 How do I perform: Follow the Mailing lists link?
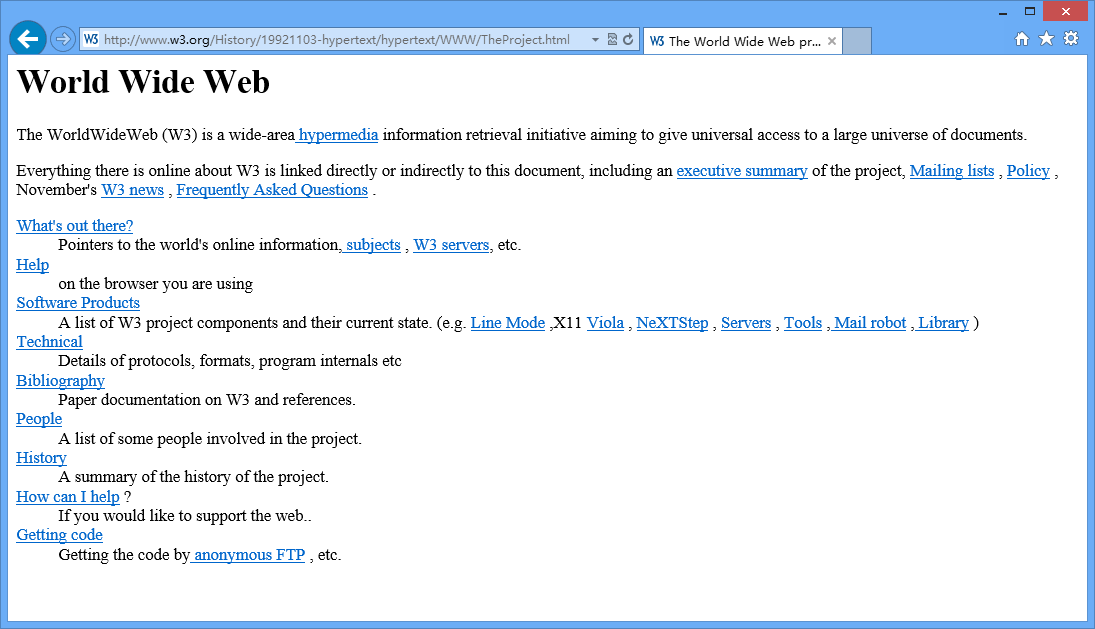pos(952,171)
